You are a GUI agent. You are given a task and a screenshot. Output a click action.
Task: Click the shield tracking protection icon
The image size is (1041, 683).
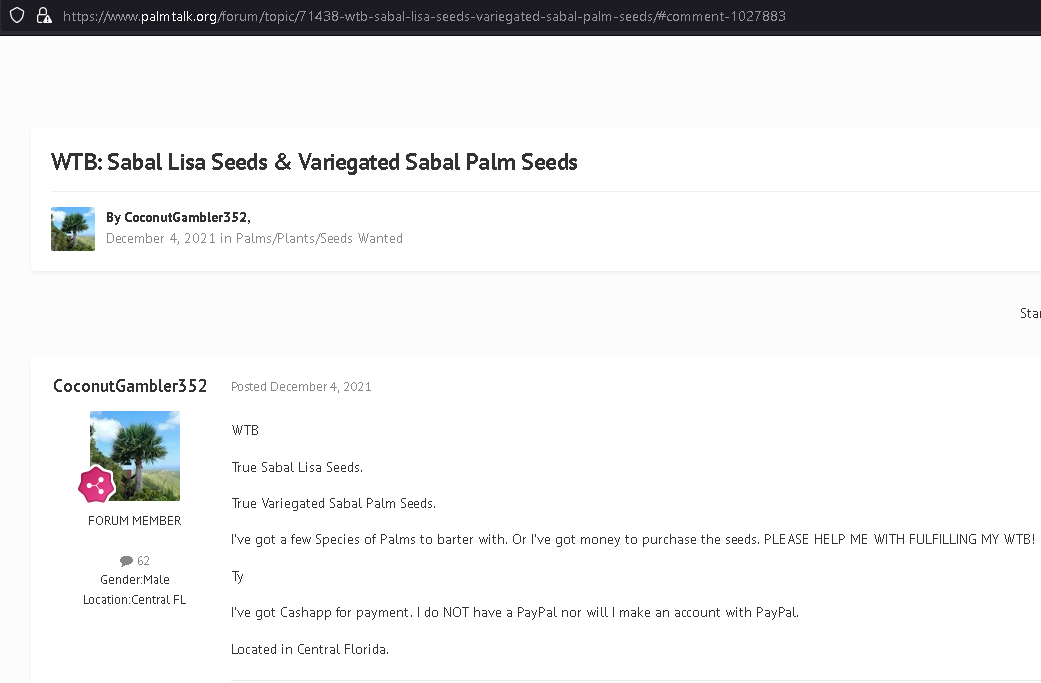(17, 16)
